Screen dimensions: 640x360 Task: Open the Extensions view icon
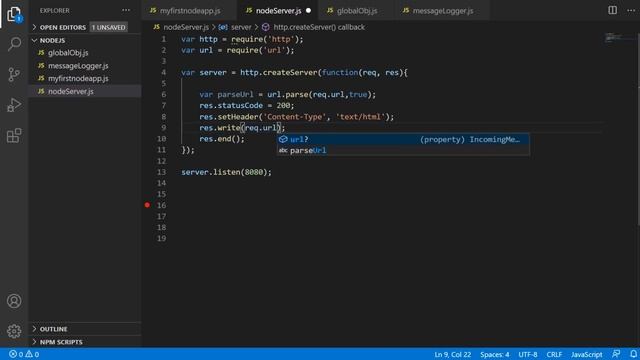coord(14,136)
